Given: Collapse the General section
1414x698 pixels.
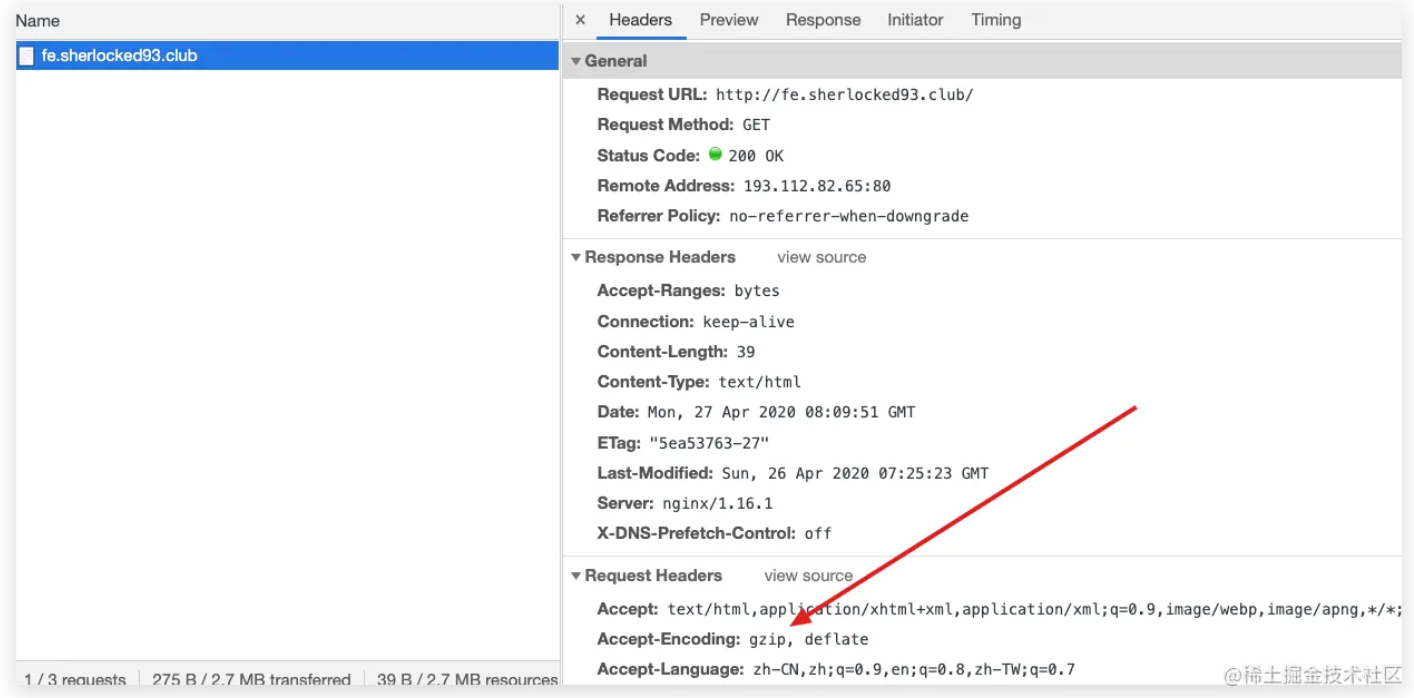Looking at the screenshot, I should click(x=576, y=61).
